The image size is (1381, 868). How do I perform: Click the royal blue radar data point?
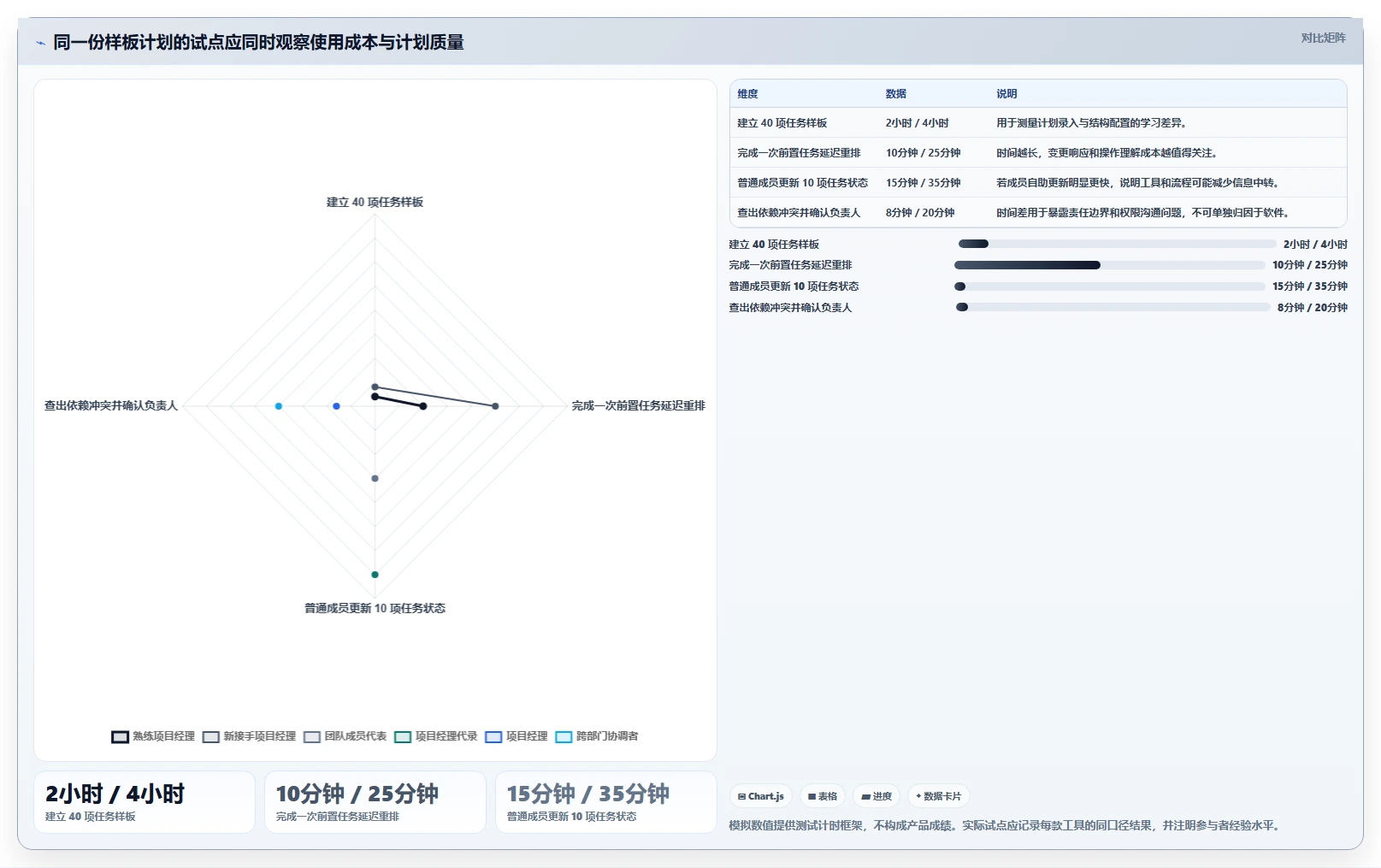click(336, 406)
